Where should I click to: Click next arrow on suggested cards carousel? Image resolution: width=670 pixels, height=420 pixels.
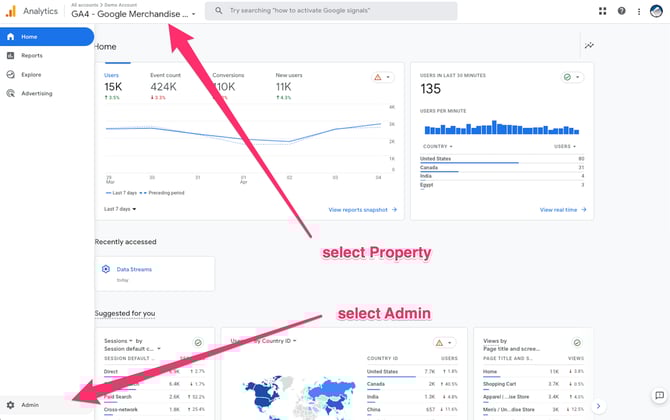(598, 406)
